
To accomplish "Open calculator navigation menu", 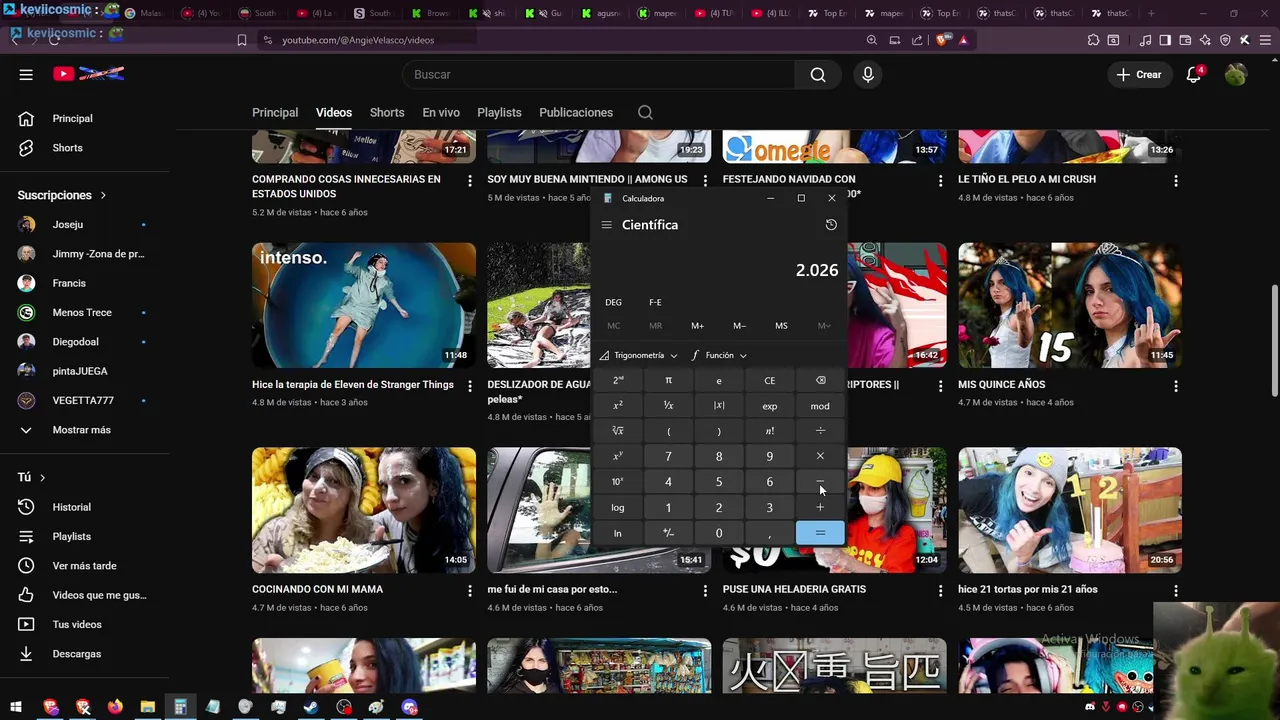I will [606, 225].
